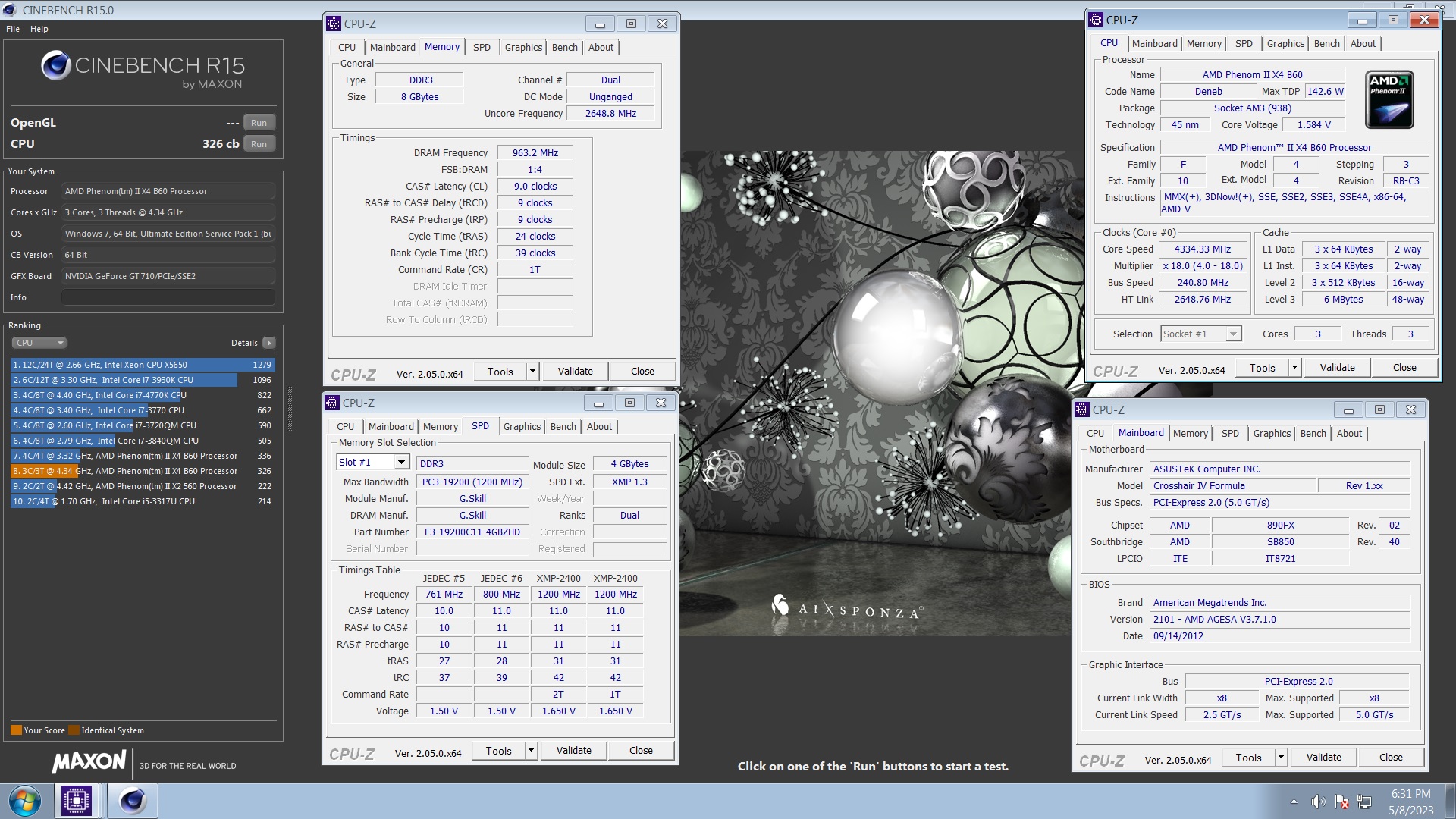Click the volume speaker tray icon
Image resolution: width=1456 pixels, height=819 pixels.
[x=1319, y=802]
